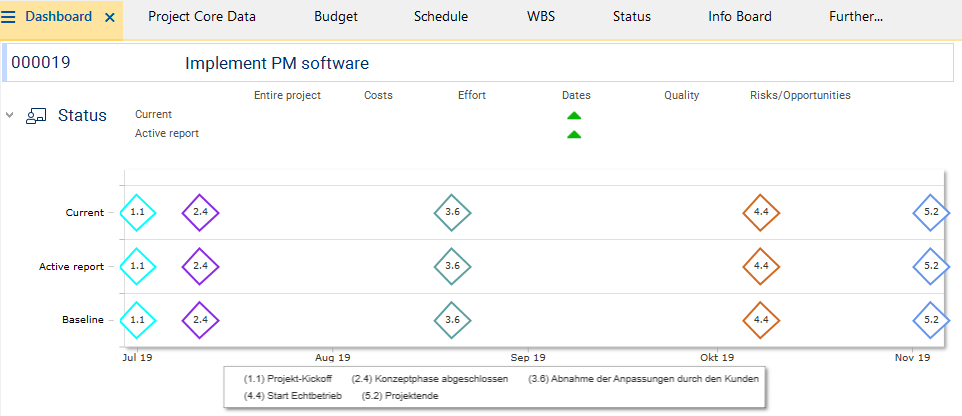Viewport: 962px width, 416px height.
Task: Click the Current axis label of the chart
Action: (85, 213)
